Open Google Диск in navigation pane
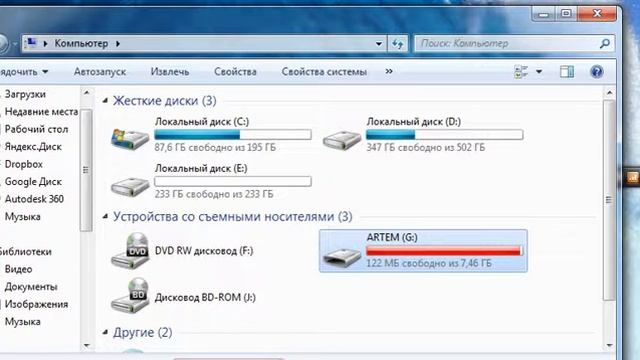 (x=33, y=182)
